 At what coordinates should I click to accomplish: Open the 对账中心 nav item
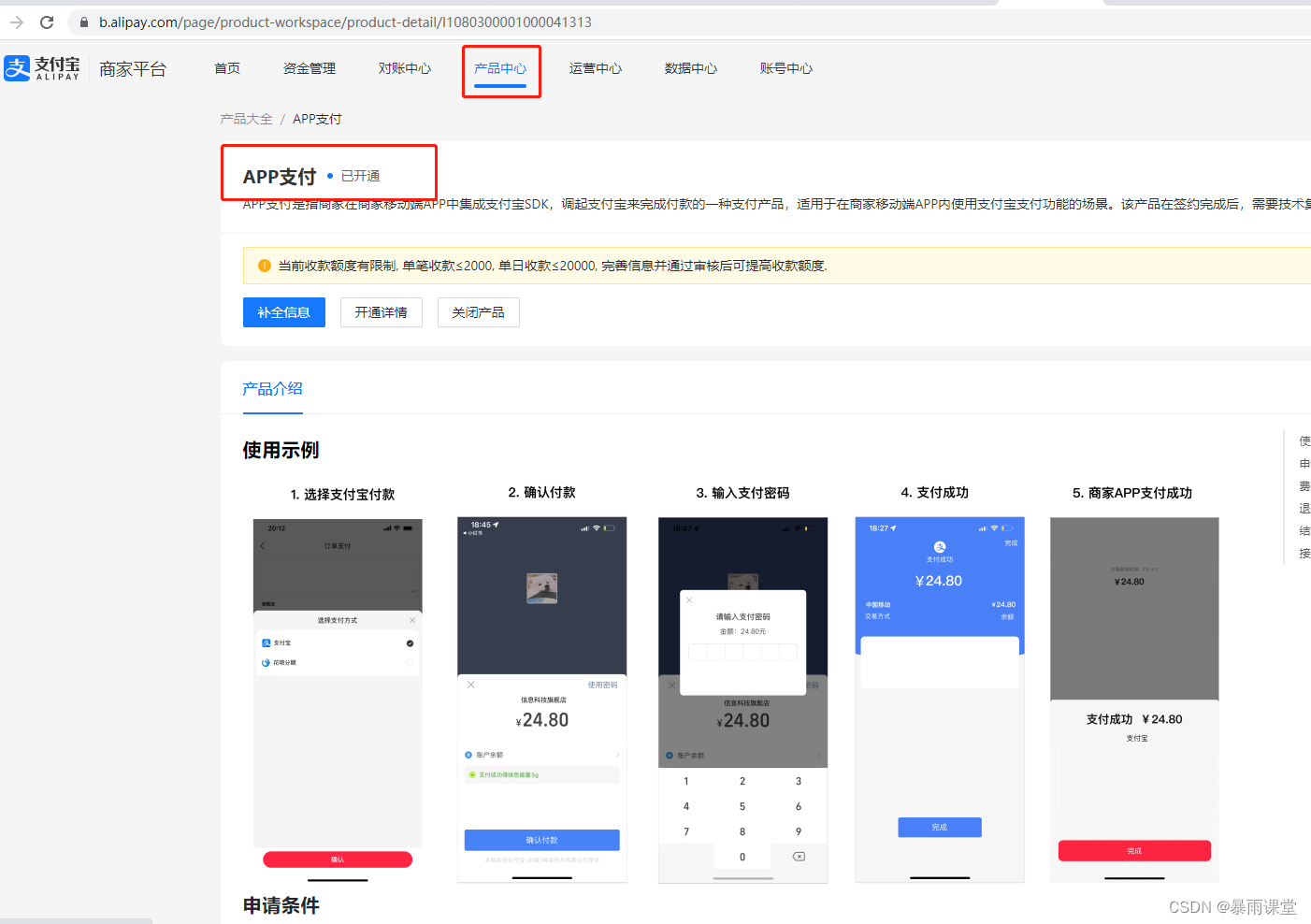405,68
